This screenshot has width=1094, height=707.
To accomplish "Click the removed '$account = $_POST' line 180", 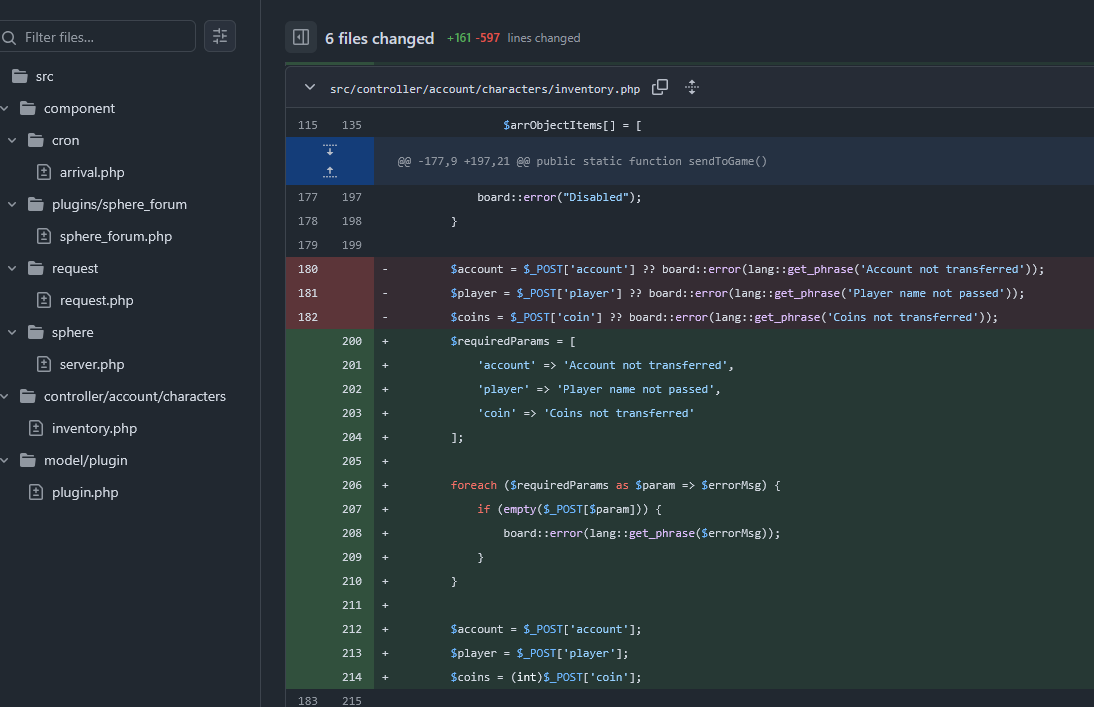I will click(x=747, y=269).
